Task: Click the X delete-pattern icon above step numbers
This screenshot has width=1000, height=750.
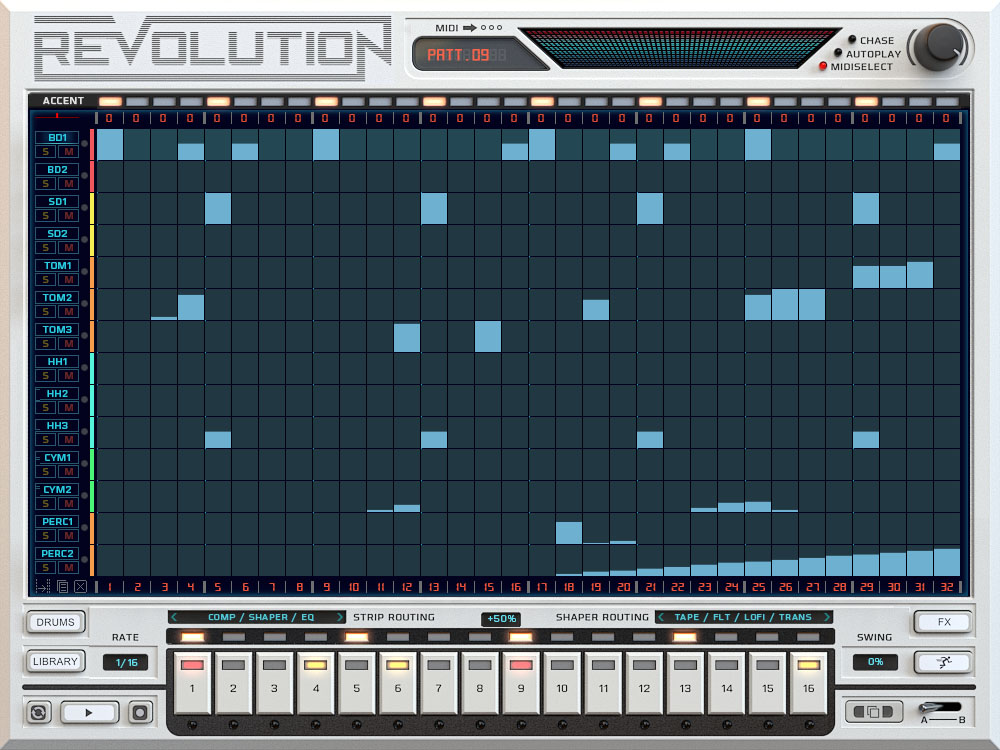Action: 80,586
